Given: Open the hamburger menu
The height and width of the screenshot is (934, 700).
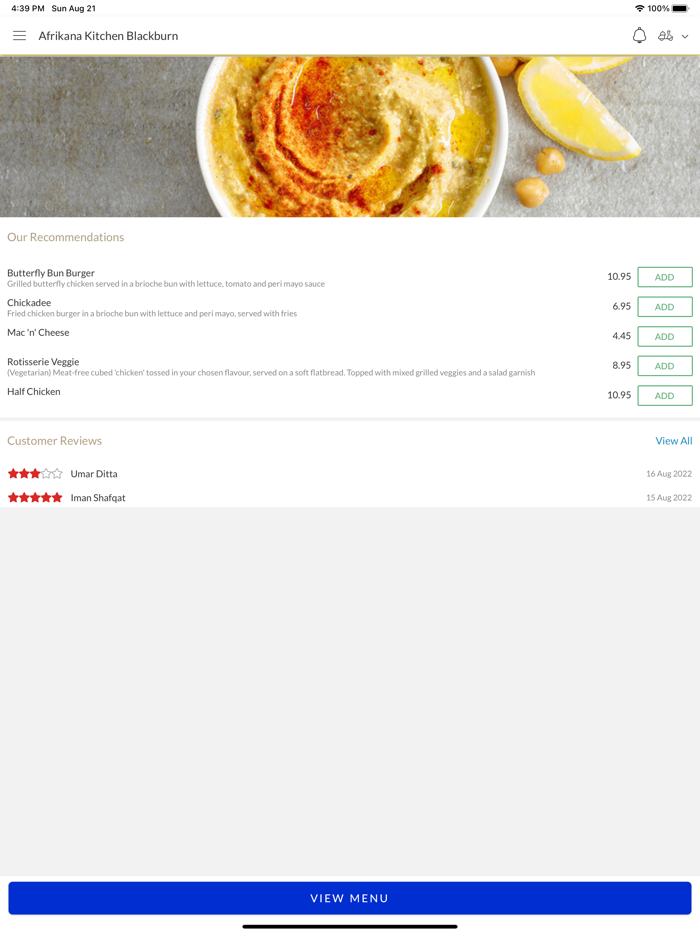Looking at the screenshot, I should pos(19,36).
